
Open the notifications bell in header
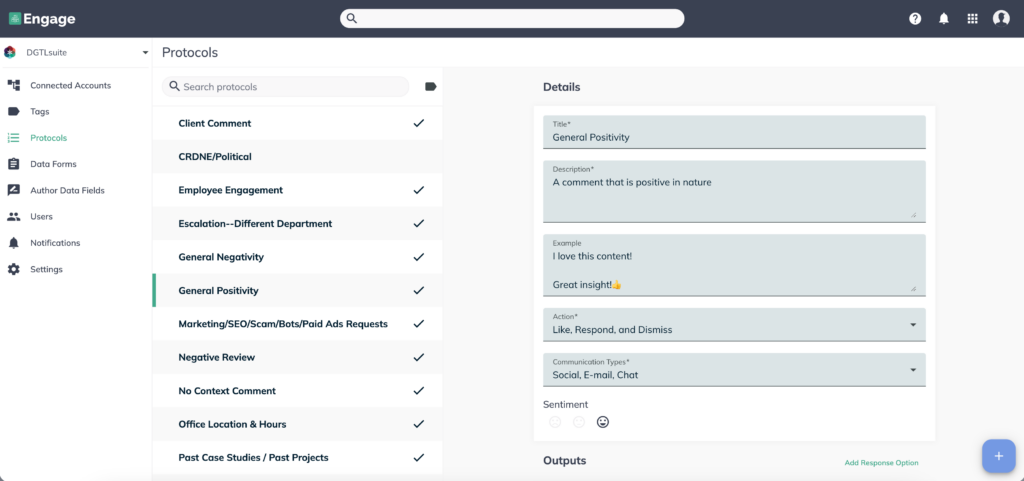pyautogui.click(x=944, y=18)
